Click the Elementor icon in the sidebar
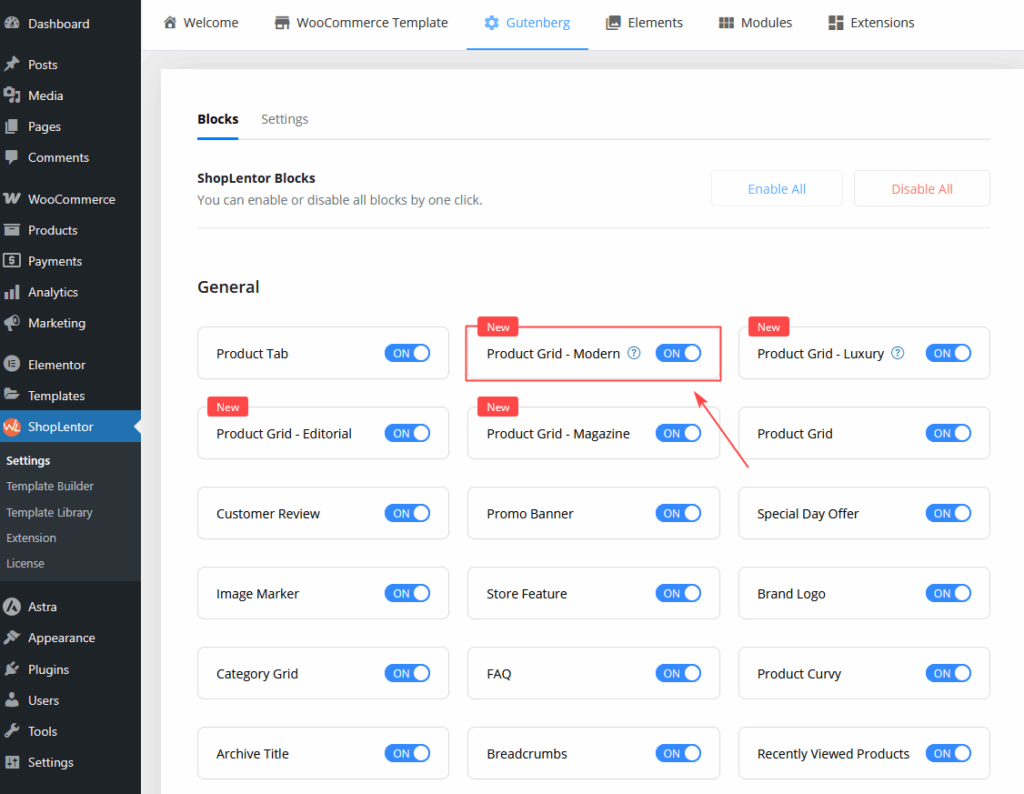The image size is (1024, 794). tap(13, 365)
